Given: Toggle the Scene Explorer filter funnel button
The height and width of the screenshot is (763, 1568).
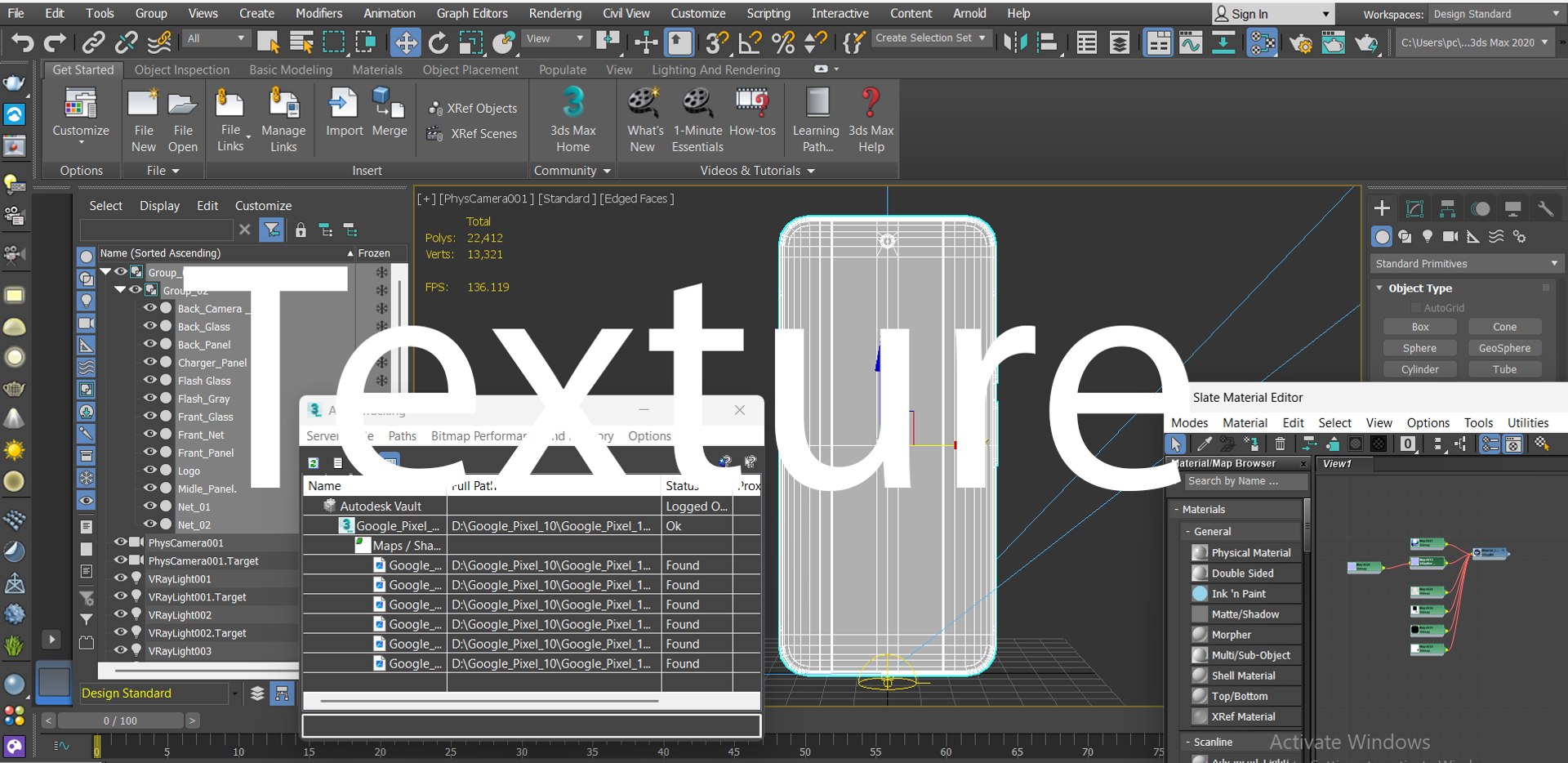Looking at the screenshot, I should pyautogui.click(x=271, y=230).
